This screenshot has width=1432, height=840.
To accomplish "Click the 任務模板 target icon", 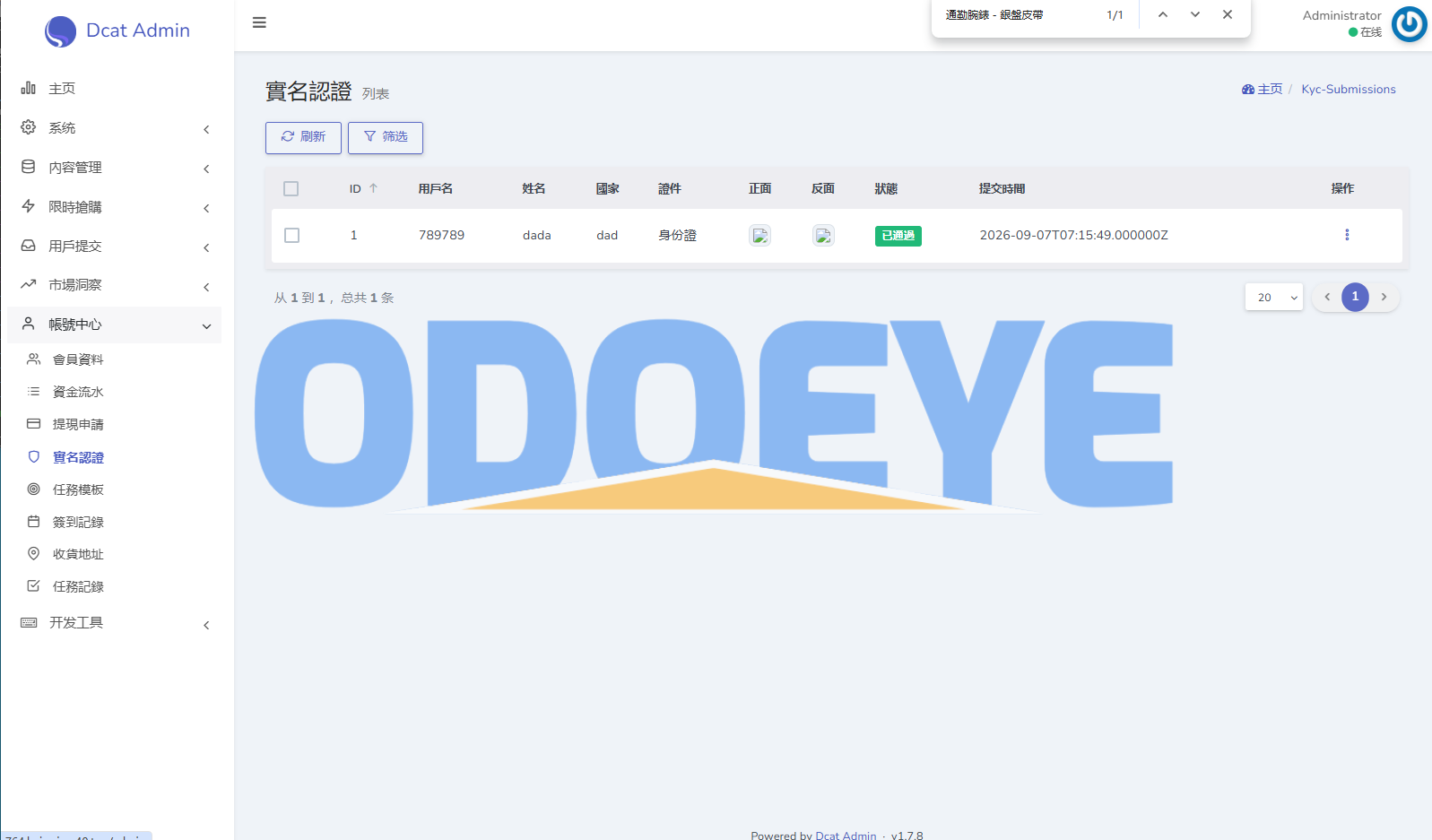I will [33, 489].
